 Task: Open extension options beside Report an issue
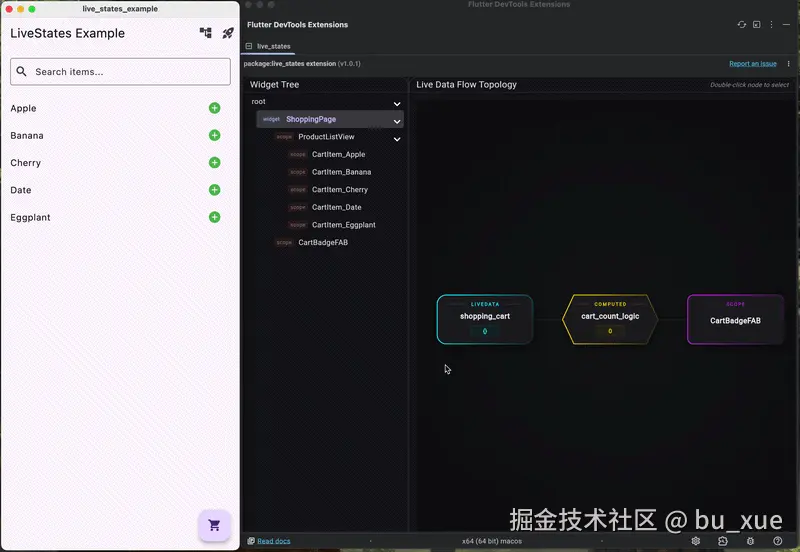tap(788, 64)
